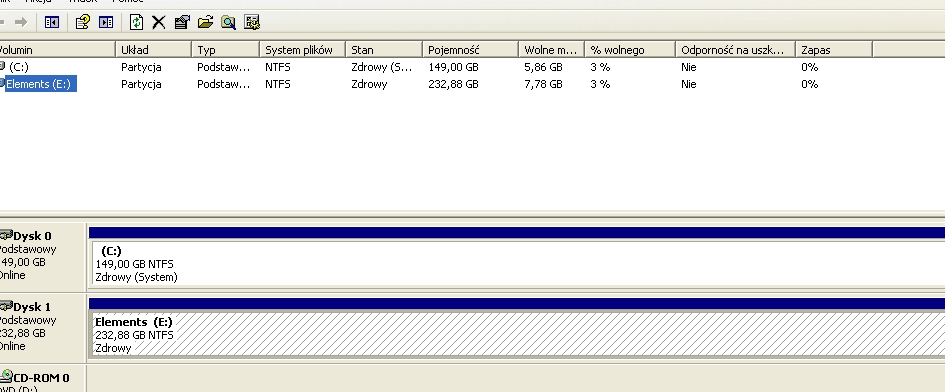Sort by the Volumin column header
This screenshot has width=945, height=392.
[57, 49]
